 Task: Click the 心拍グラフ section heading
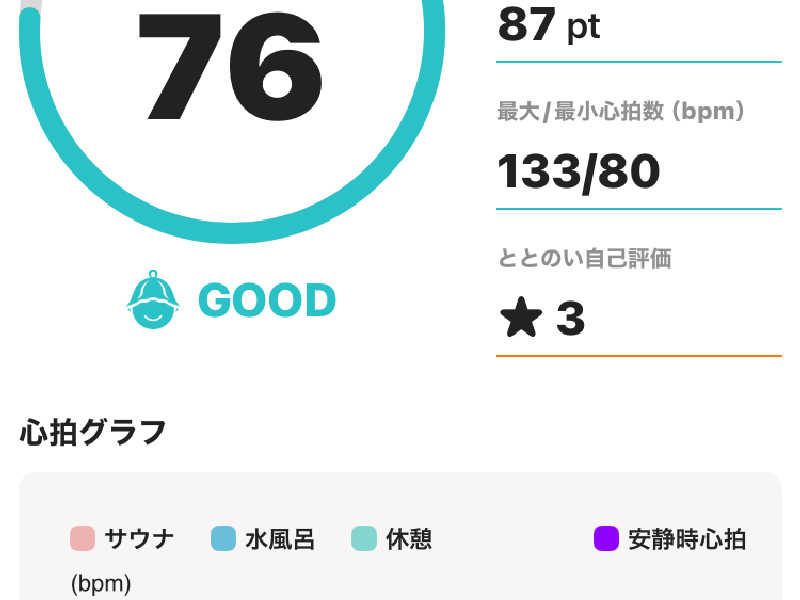pyautogui.click(x=93, y=433)
